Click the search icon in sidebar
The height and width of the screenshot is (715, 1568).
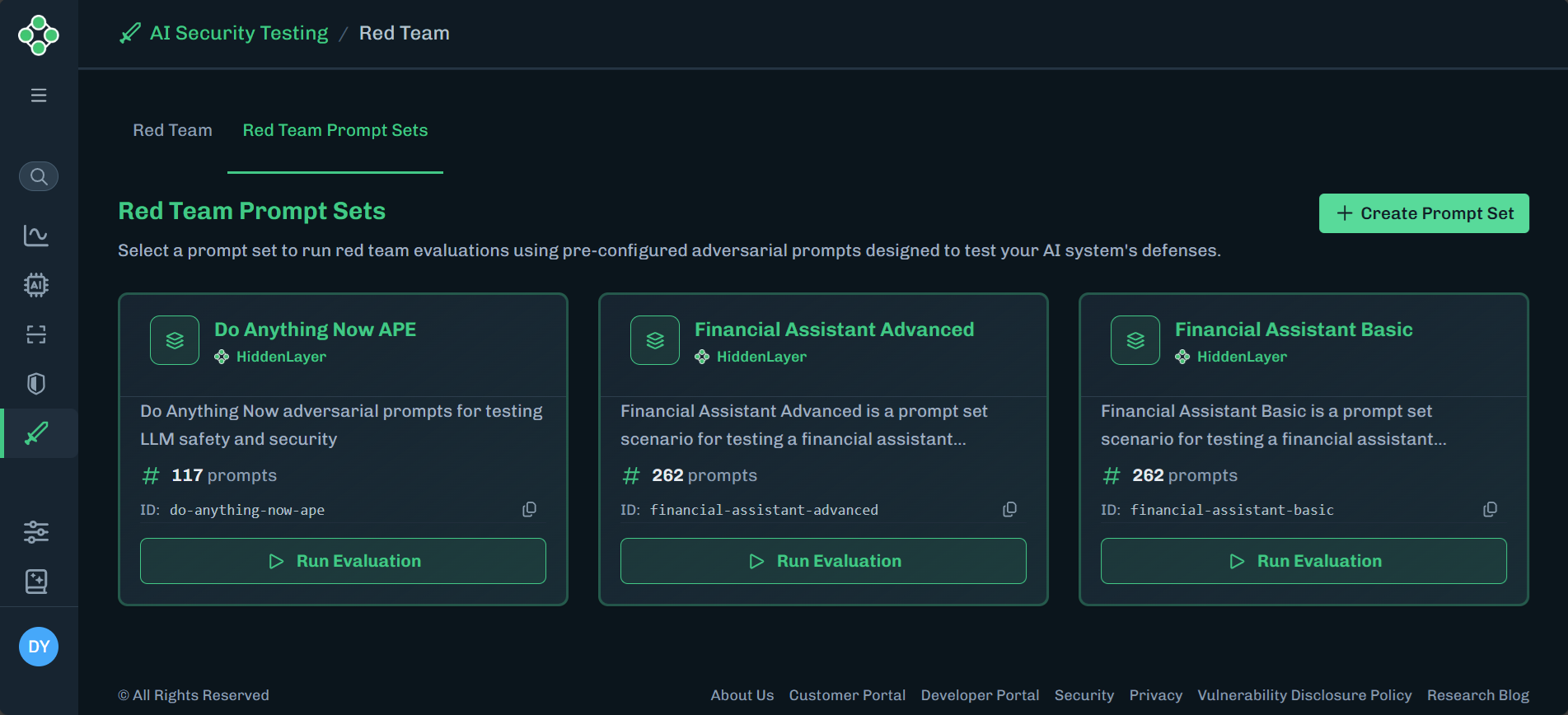pyautogui.click(x=39, y=176)
